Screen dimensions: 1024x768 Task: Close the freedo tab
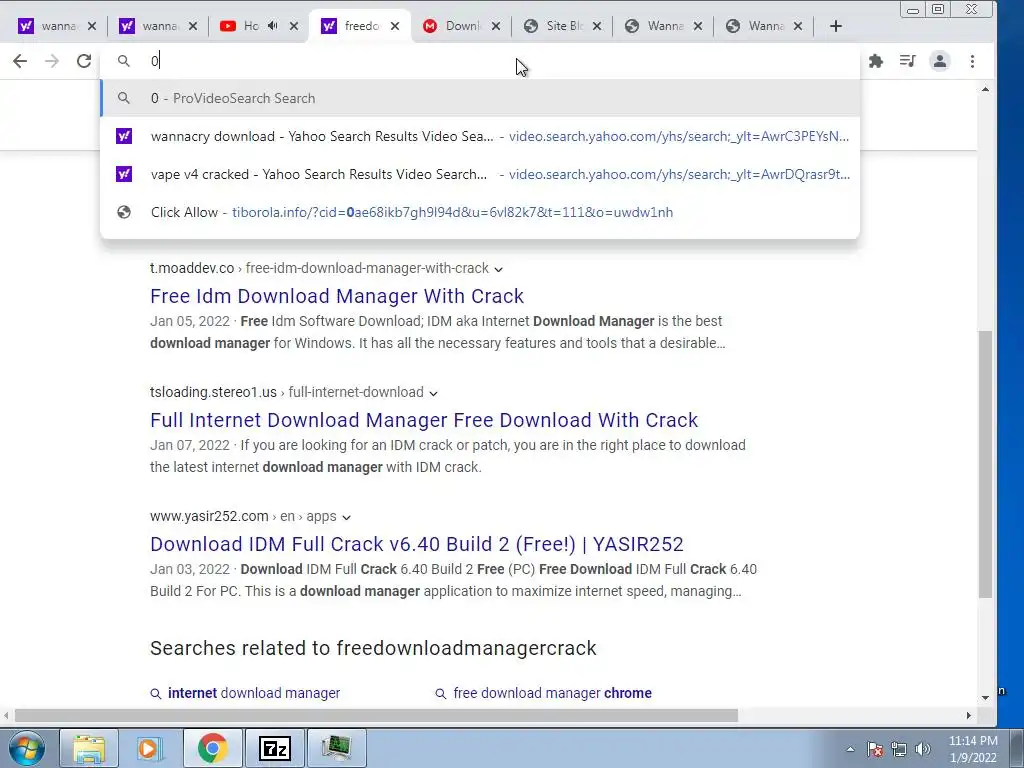[395, 26]
